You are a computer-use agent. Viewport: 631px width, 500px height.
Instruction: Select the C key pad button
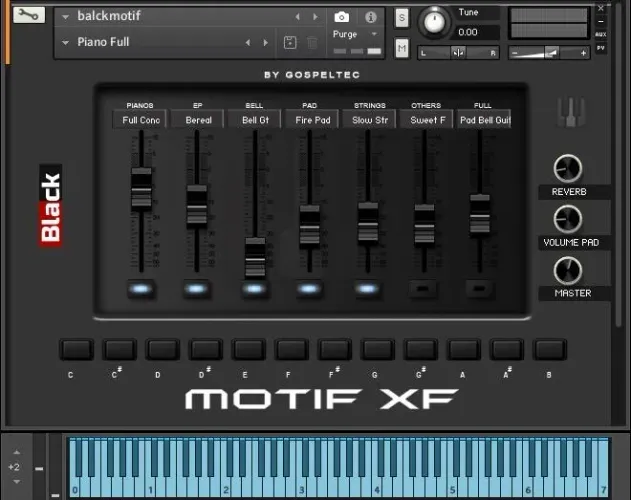point(76,349)
